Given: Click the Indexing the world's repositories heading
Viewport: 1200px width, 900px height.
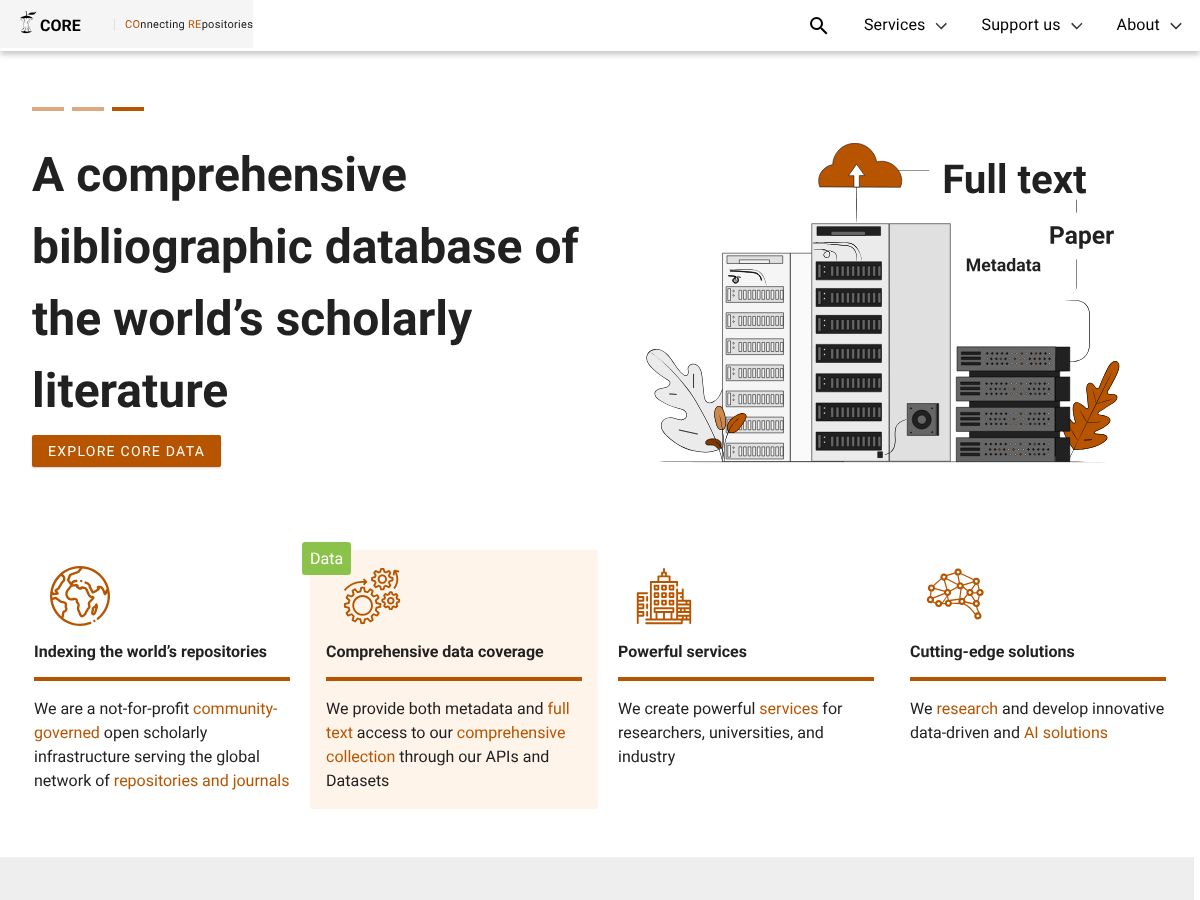Looking at the screenshot, I should [x=150, y=651].
